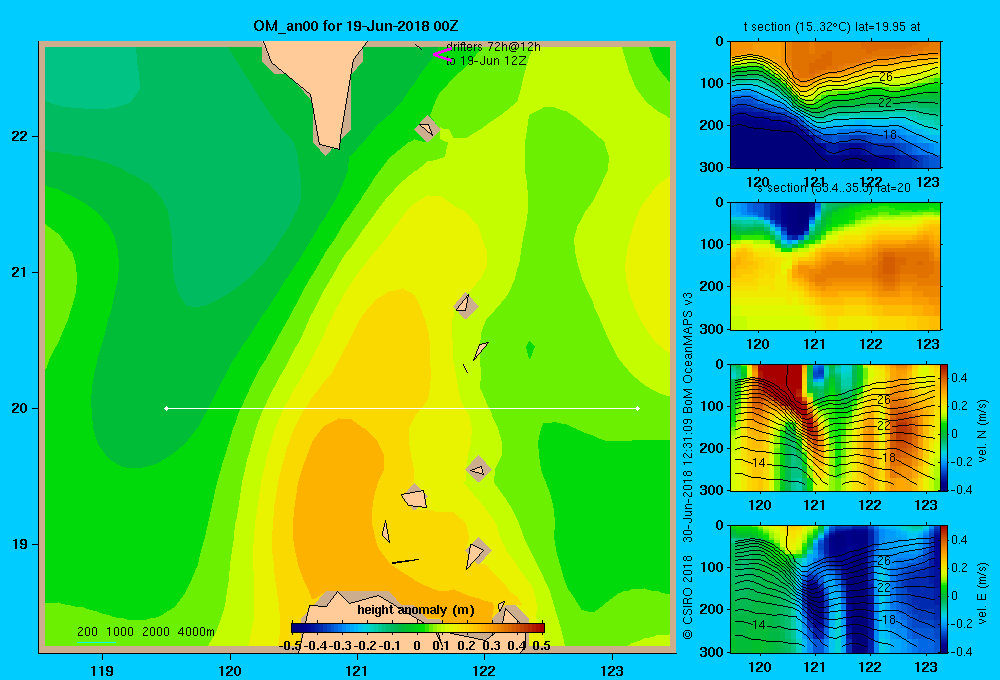Open the northward velocity section plot panel
The image size is (1000, 680).
coord(835,427)
